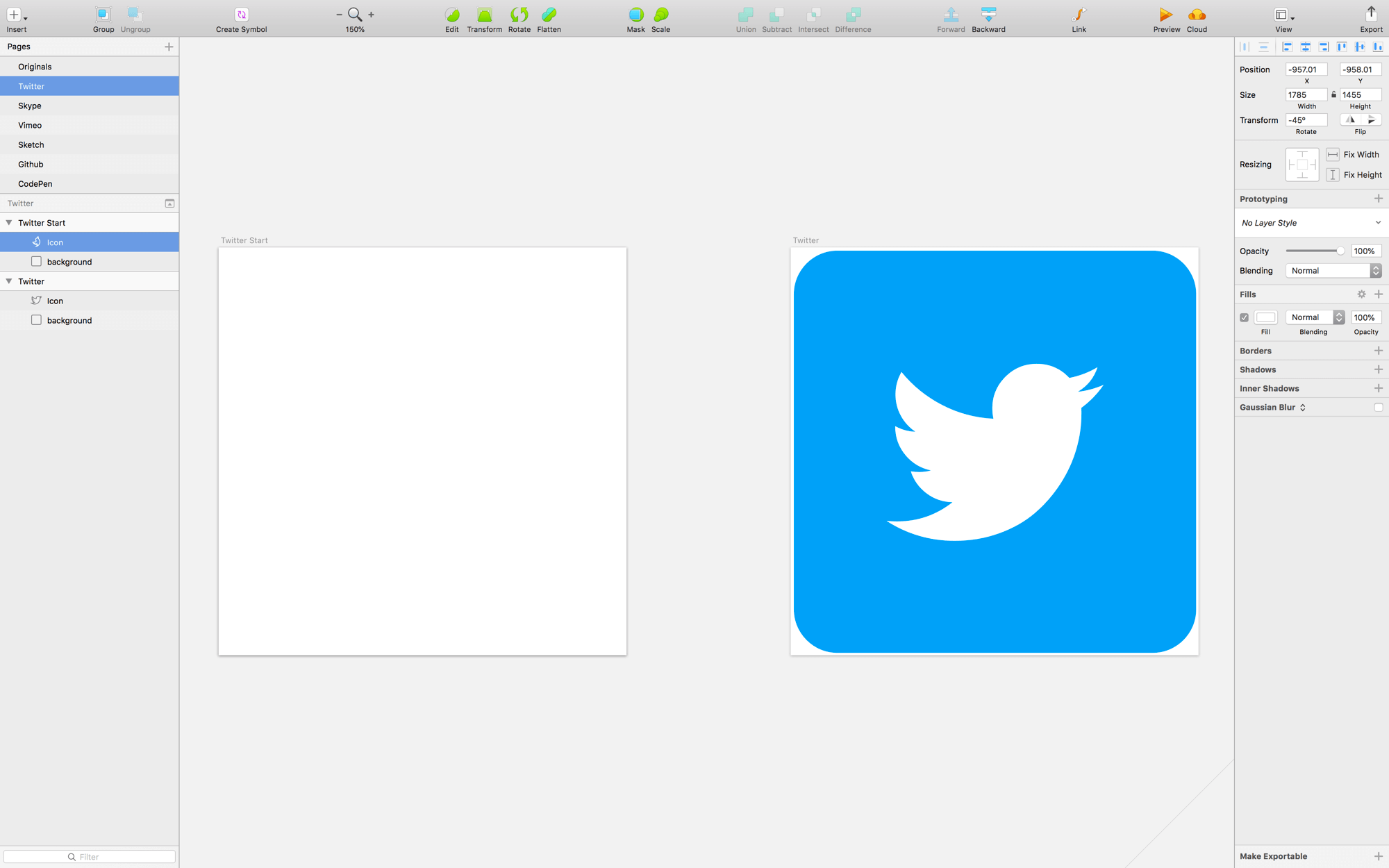Distribute layers horizontally
This screenshot has width=1389, height=868.
tap(1245, 47)
